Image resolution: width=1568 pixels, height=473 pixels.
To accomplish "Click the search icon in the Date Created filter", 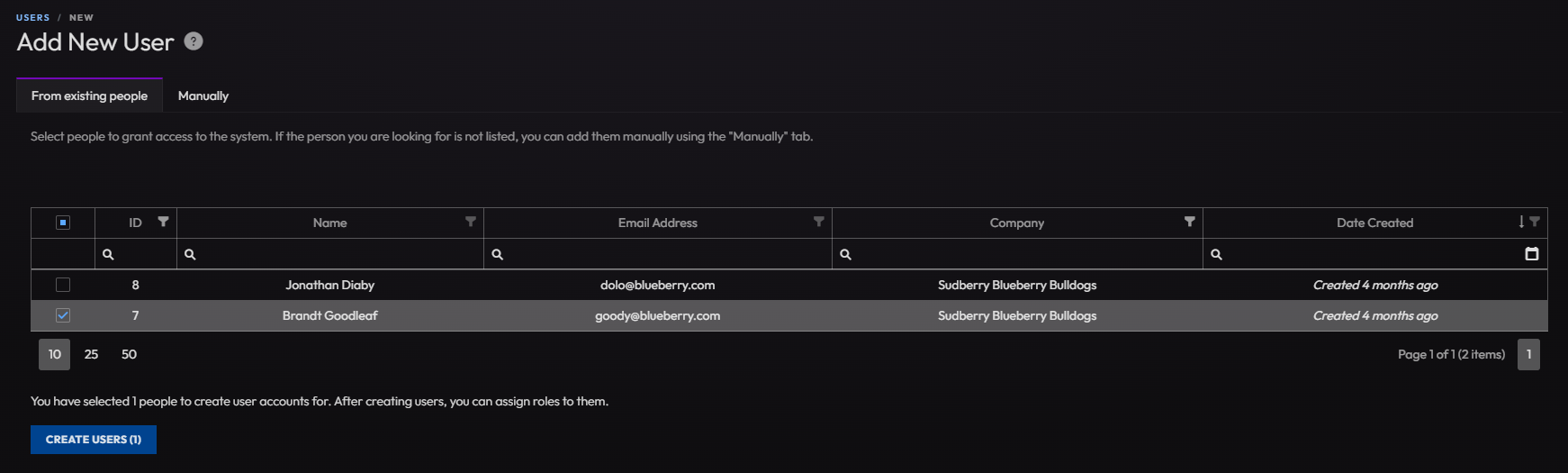I will coord(1216,254).
